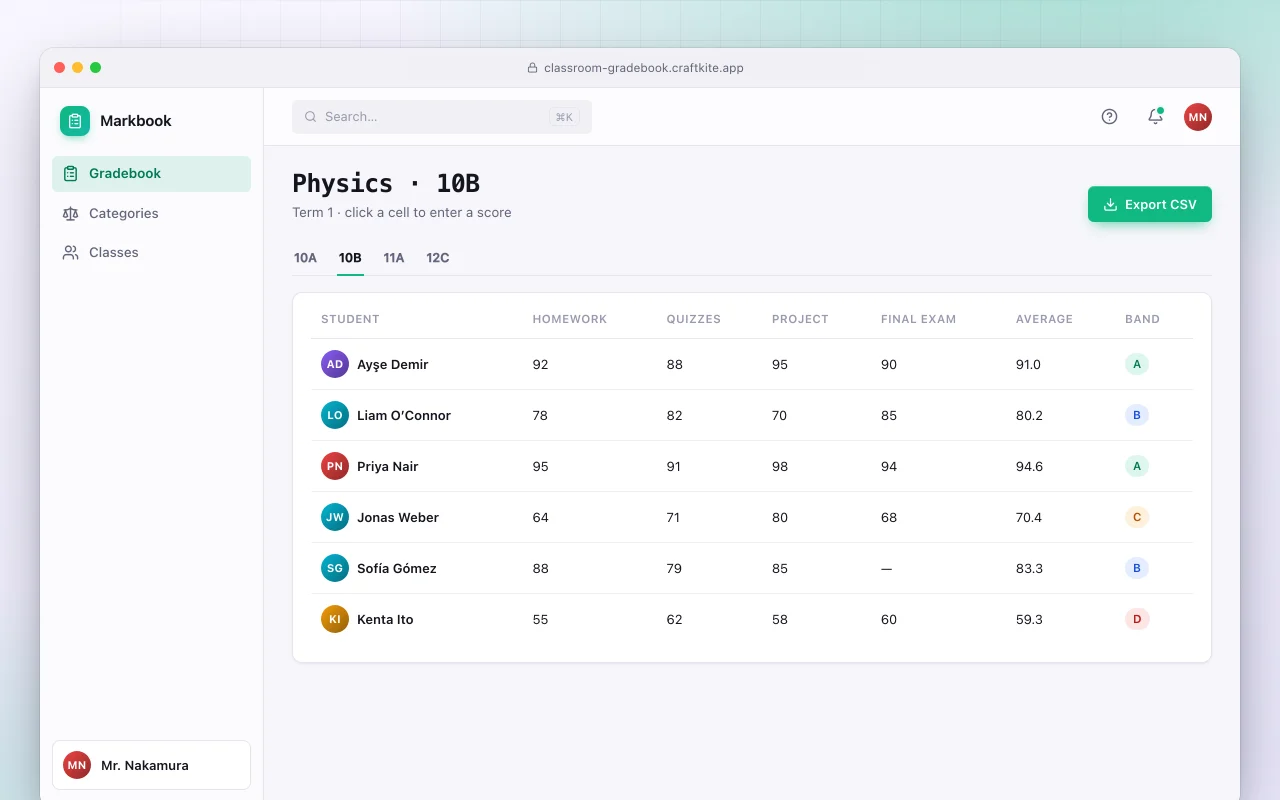Screen dimensions: 1280x800
Task: Click the Average column header
Action: 1044,319
